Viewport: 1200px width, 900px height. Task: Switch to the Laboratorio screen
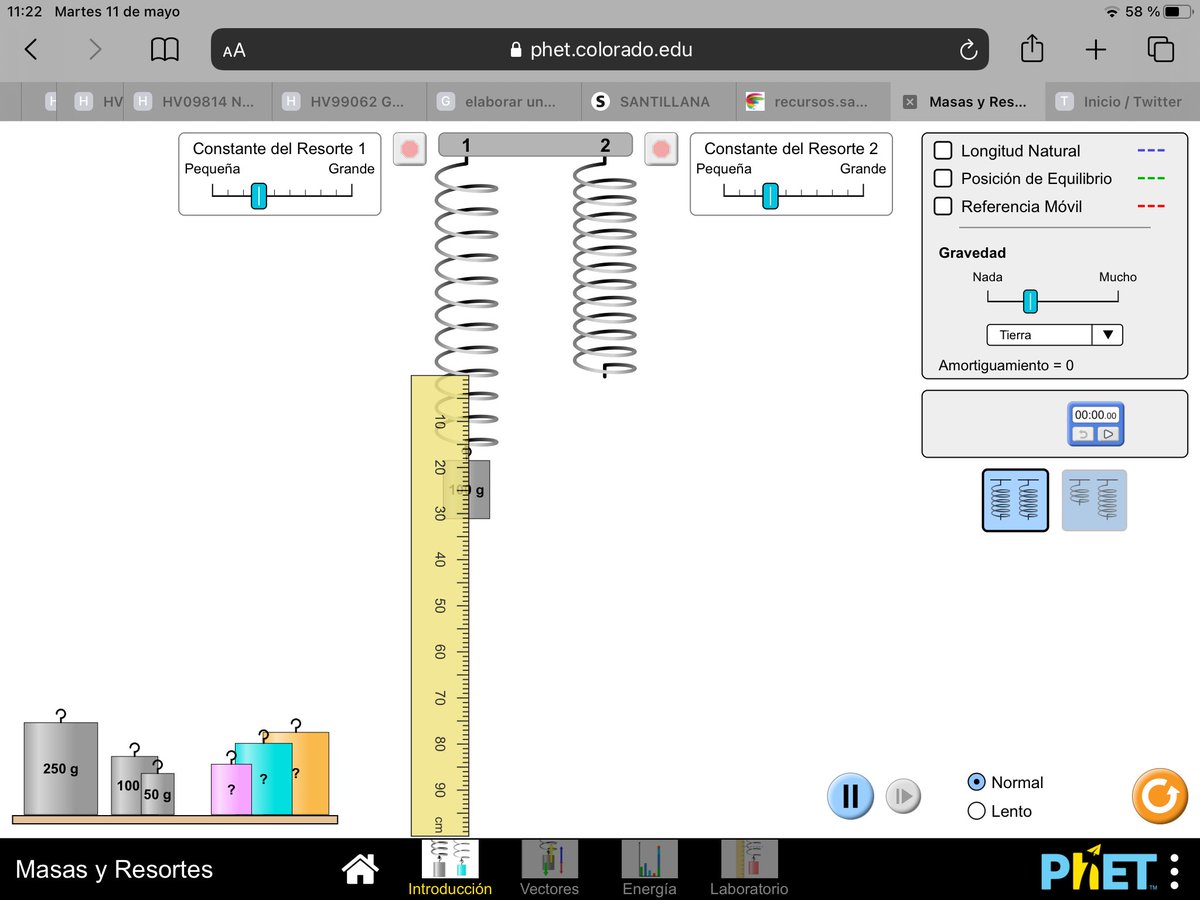(749, 868)
